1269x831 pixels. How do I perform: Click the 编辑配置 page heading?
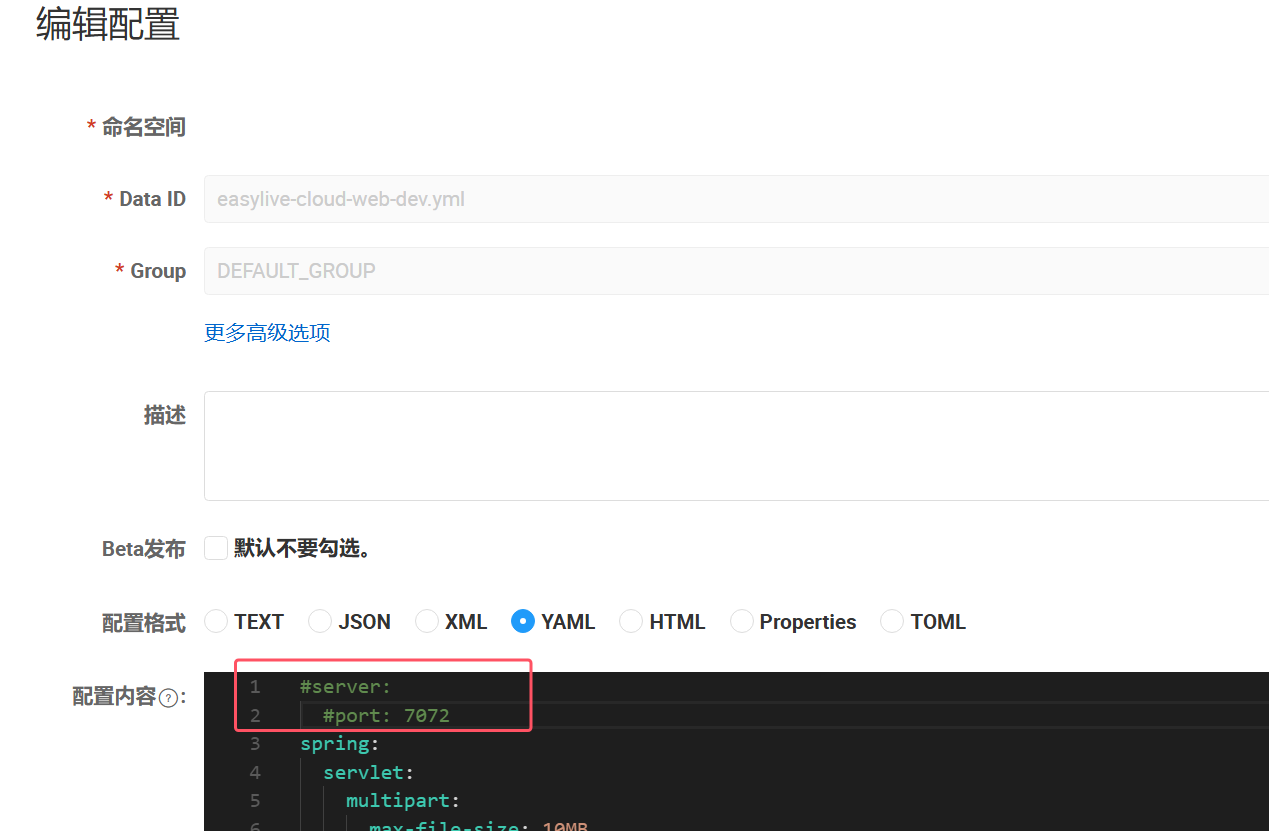point(108,24)
